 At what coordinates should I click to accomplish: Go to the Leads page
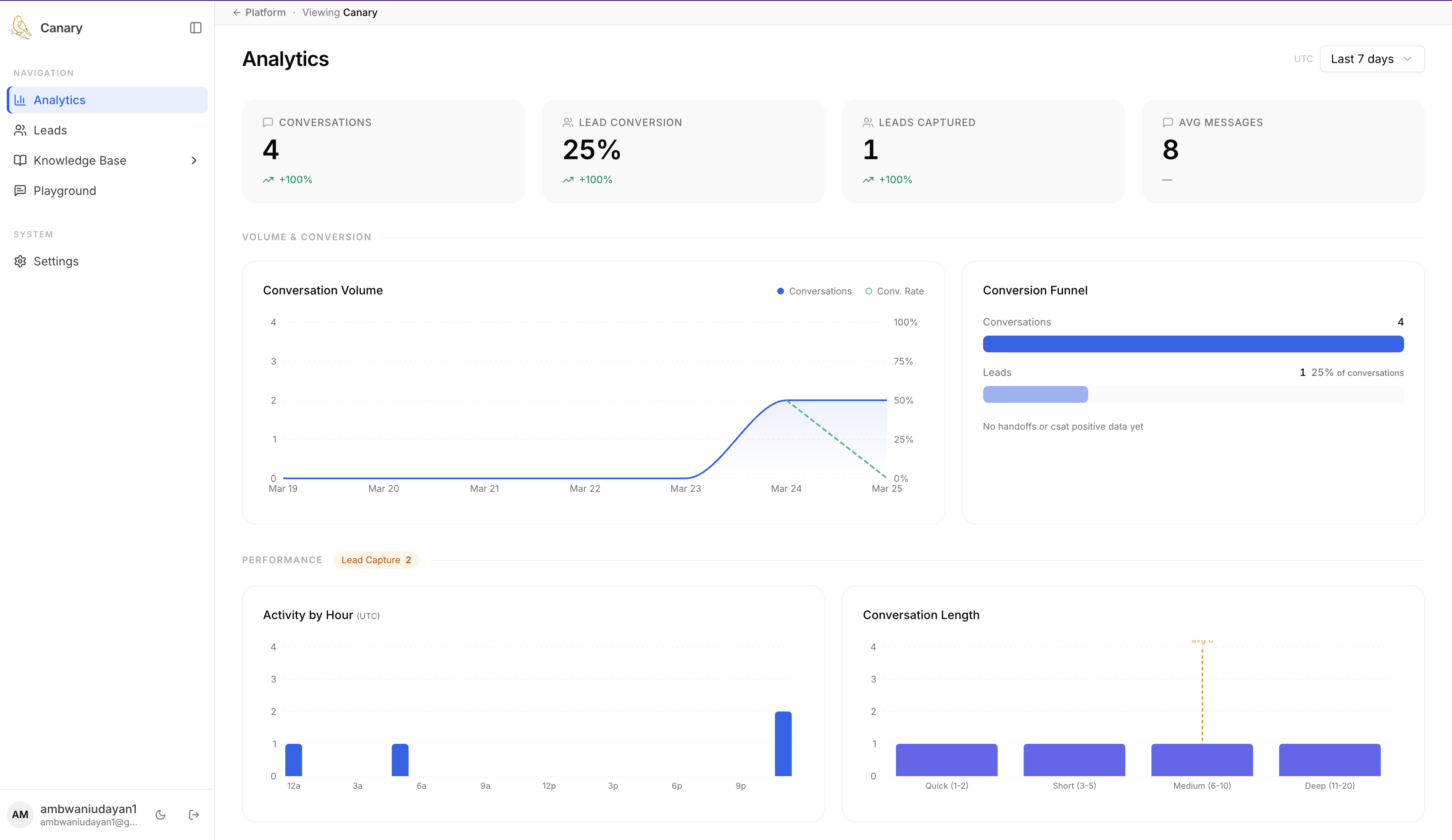click(x=107, y=130)
